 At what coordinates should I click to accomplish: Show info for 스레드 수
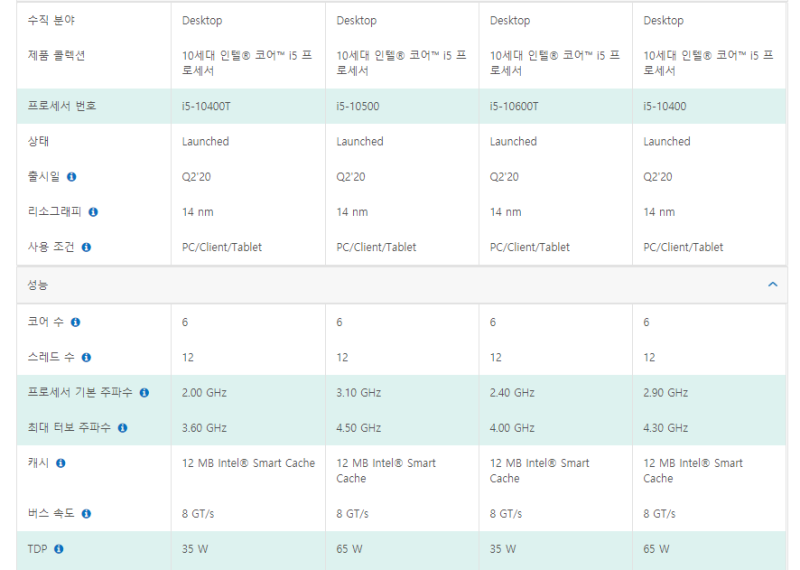coord(87,357)
